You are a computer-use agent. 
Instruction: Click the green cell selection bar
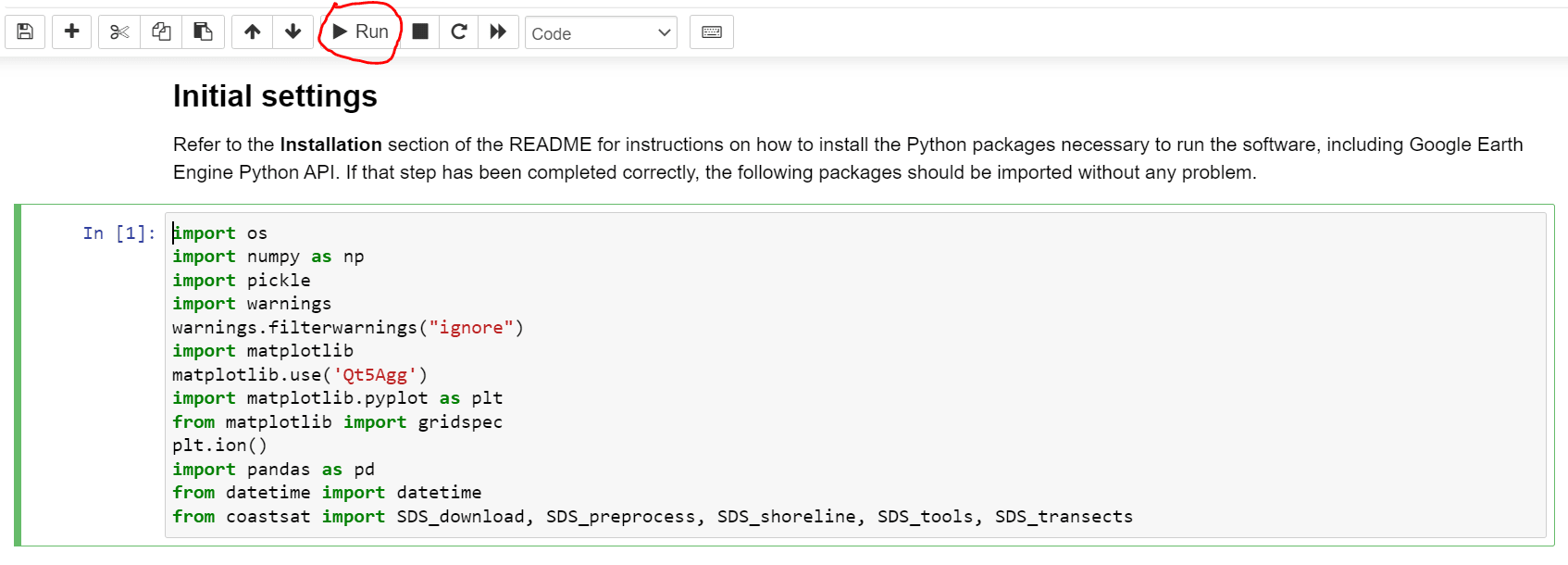[18, 375]
